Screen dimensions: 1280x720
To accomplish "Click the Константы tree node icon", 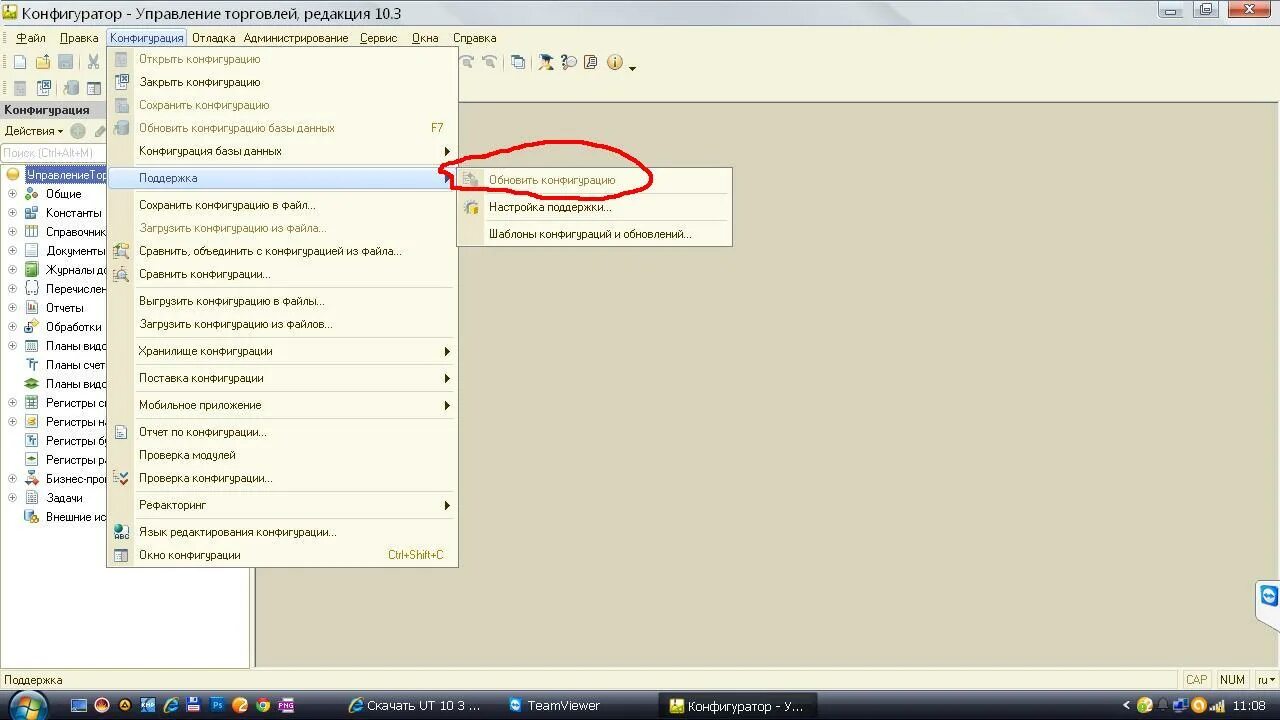I will 32,213.
